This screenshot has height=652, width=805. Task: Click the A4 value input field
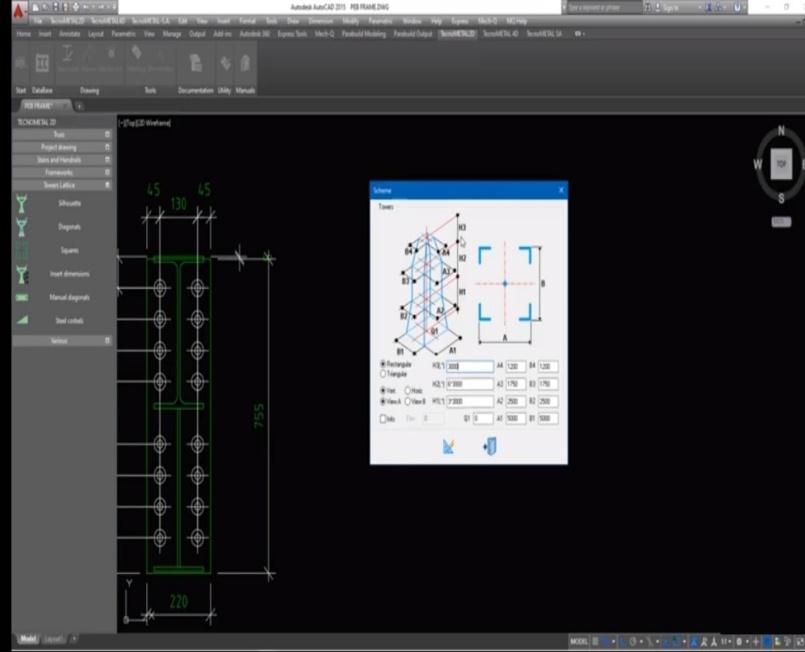point(515,366)
